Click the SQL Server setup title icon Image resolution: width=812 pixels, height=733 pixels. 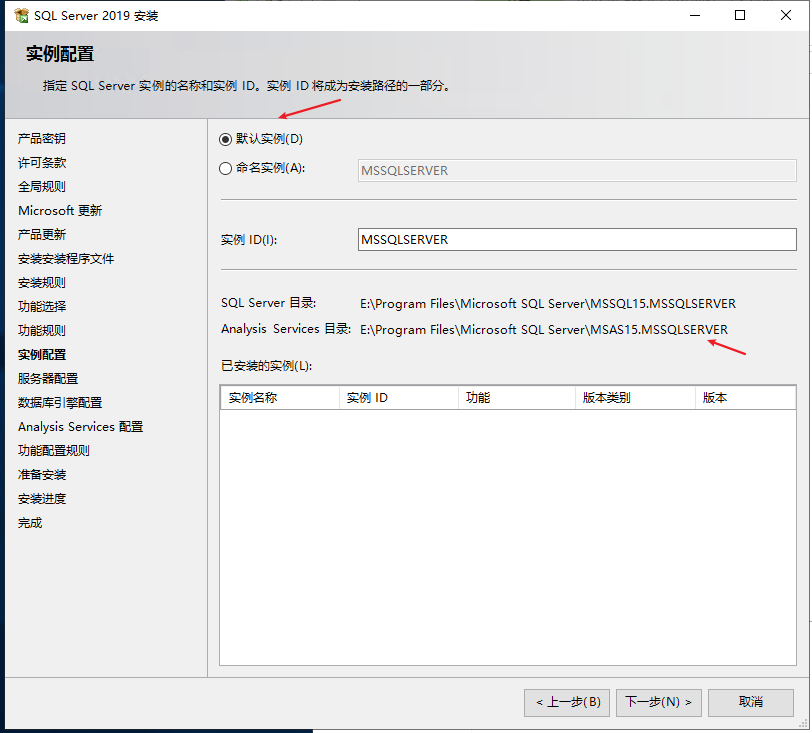click(21, 16)
